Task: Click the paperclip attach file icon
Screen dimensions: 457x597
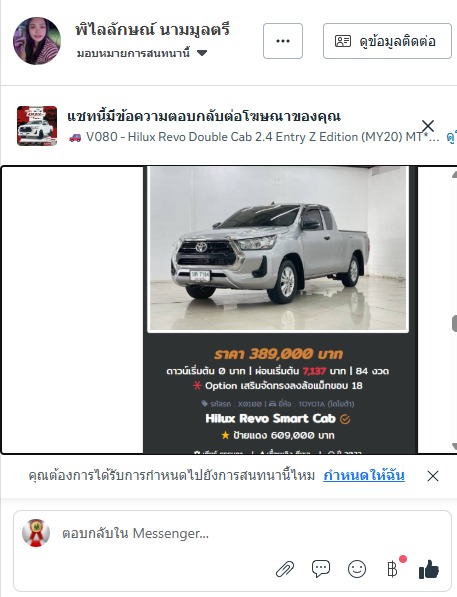Action: click(285, 569)
